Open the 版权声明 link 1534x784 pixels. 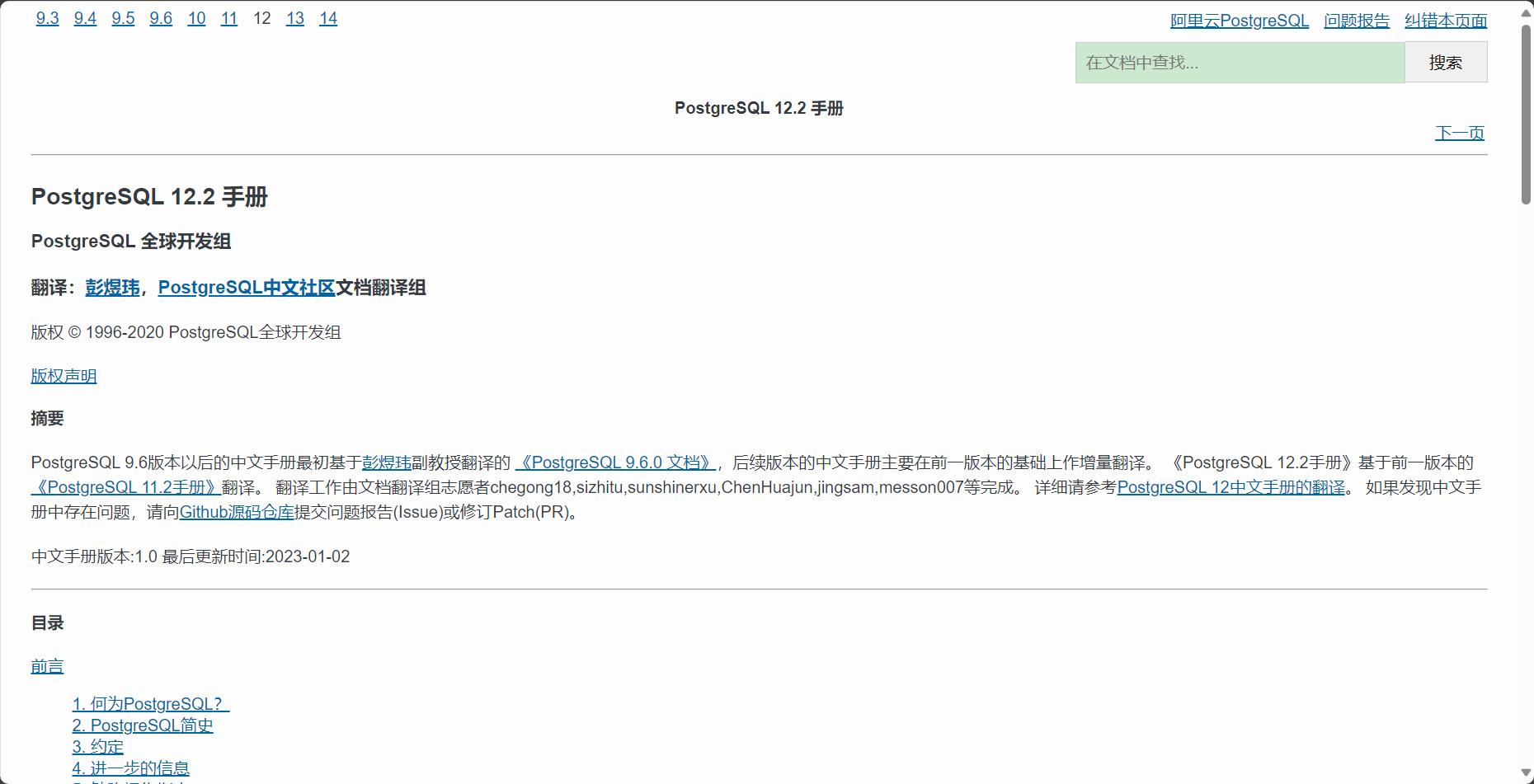coord(64,376)
